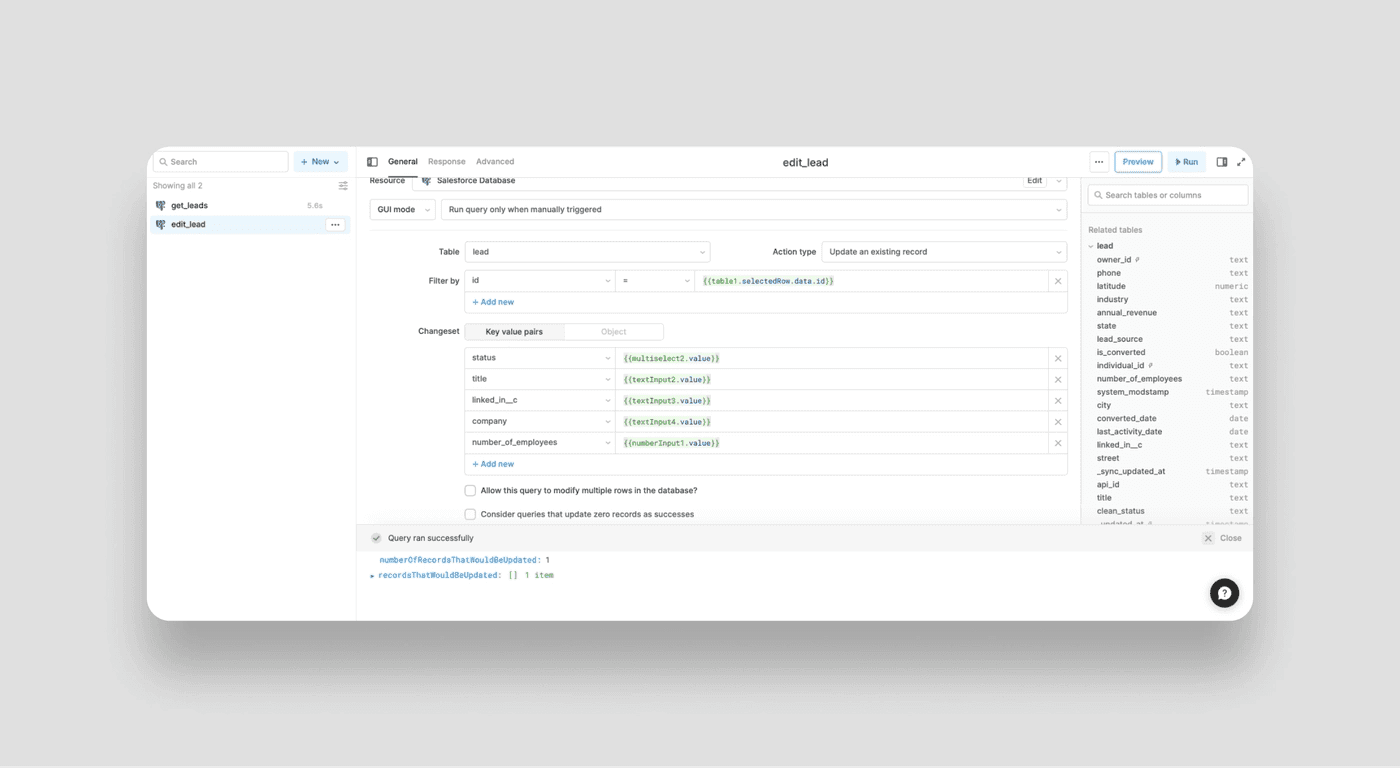This screenshot has width=1400, height=768.
Task: Check consider zero-record updates as successes
Action: point(470,514)
